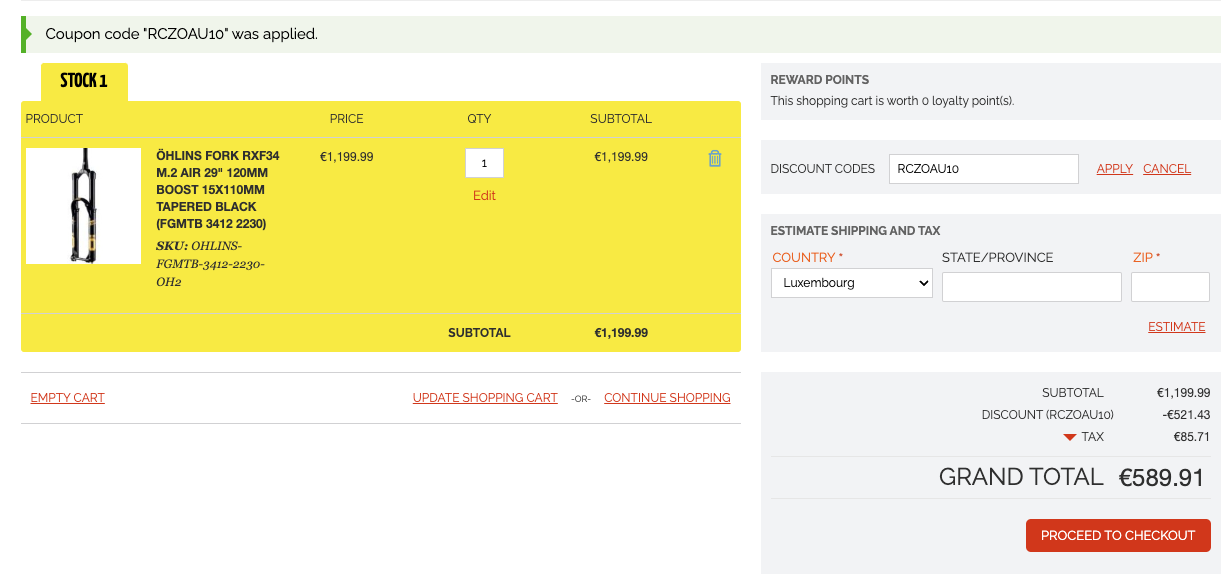Remove the Öhlins fork with trash icon
The width and height of the screenshot is (1228, 581).
714,159
